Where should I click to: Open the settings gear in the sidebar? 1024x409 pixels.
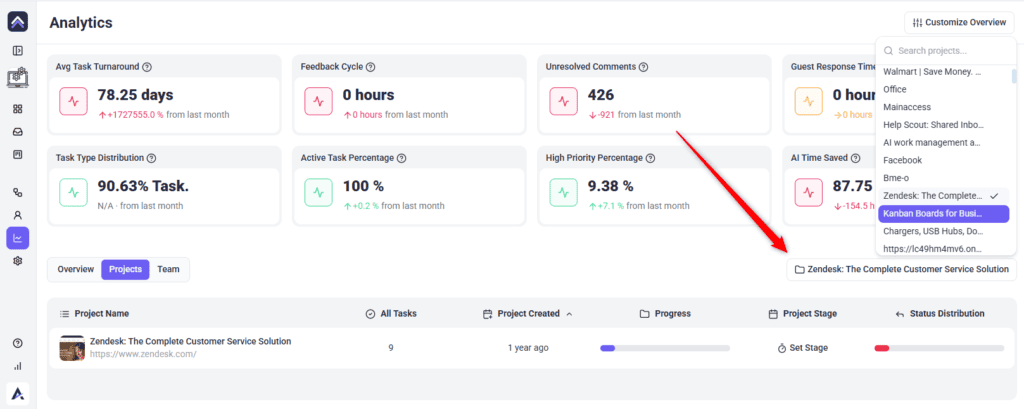tap(18, 261)
